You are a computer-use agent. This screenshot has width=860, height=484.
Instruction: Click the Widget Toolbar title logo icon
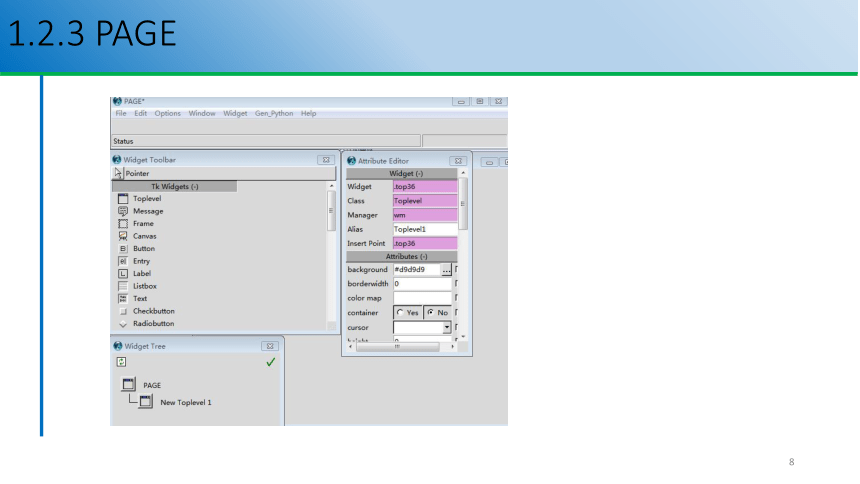[117, 160]
